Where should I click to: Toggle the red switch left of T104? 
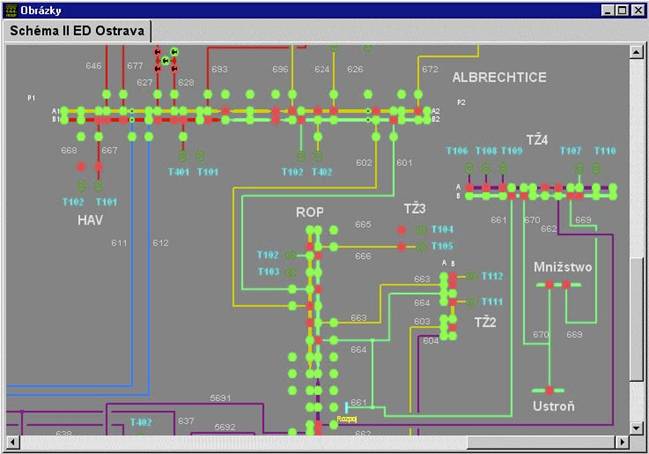(x=402, y=230)
